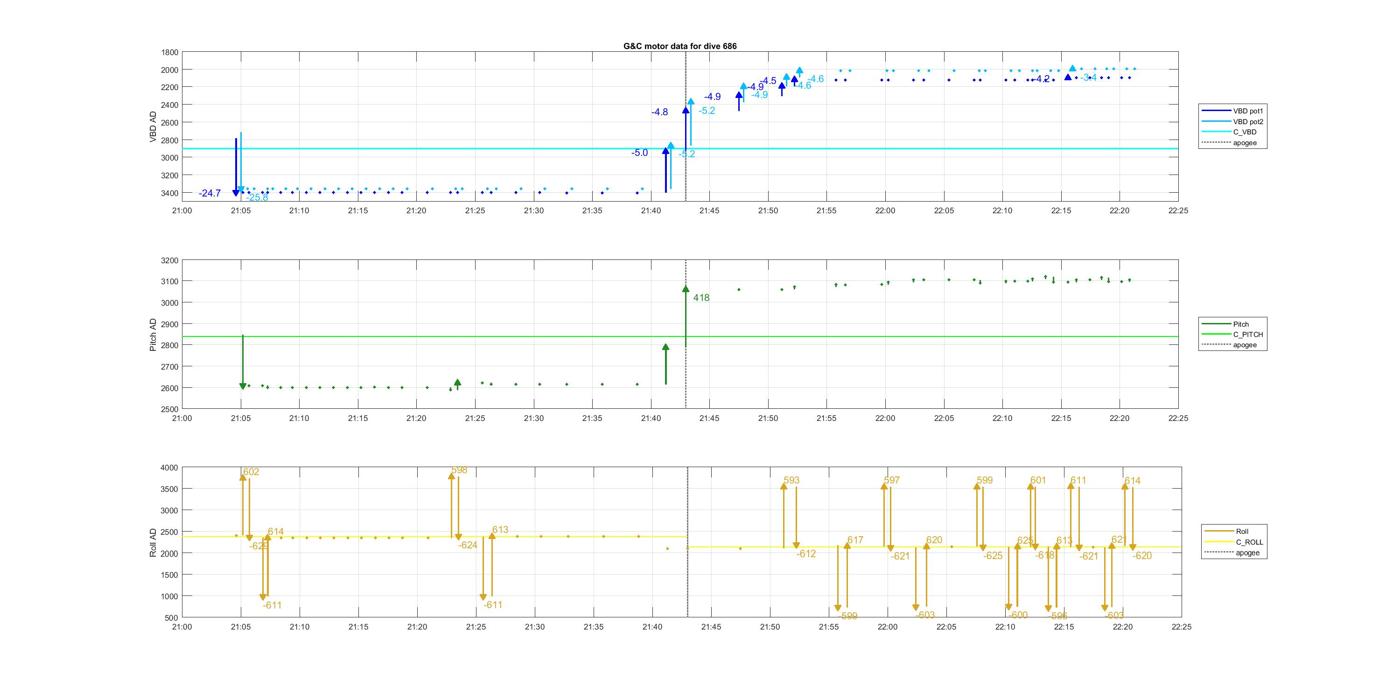The image size is (1400, 693).
Task: Click the '4000' tick on the Roll axis
Action: pyautogui.click(x=170, y=468)
